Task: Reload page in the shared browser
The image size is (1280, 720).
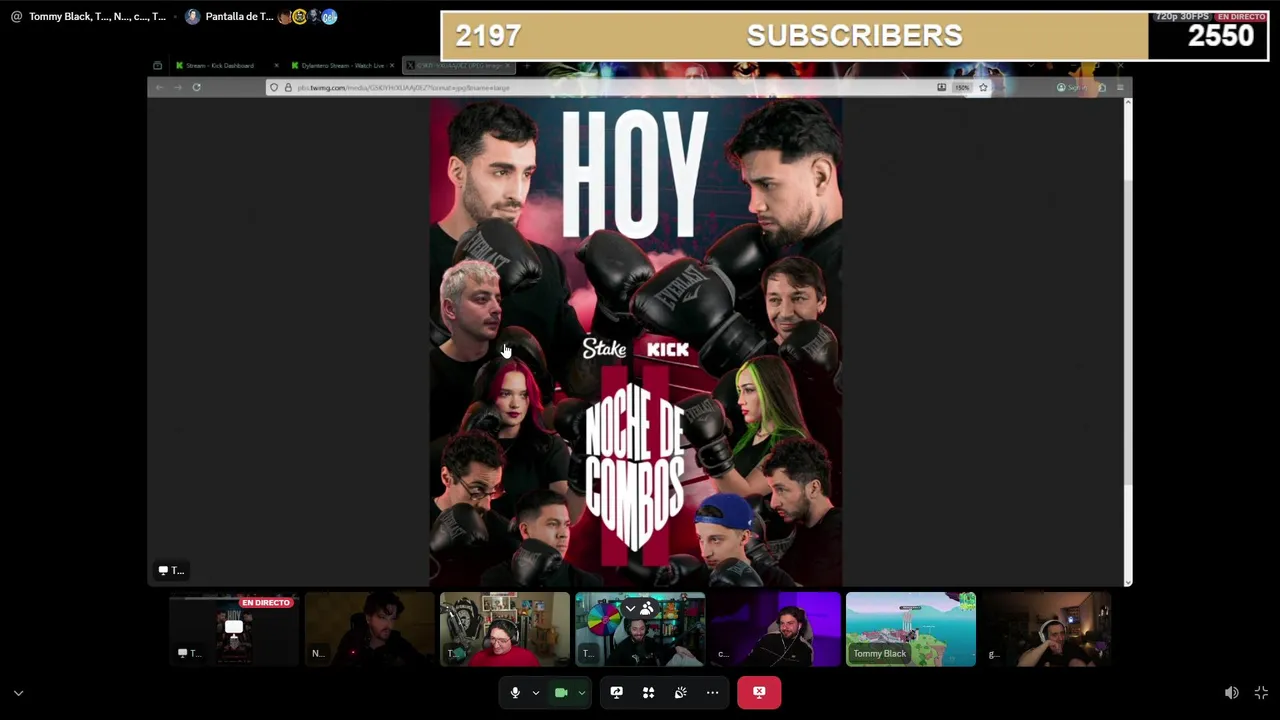Action: coord(196,87)
